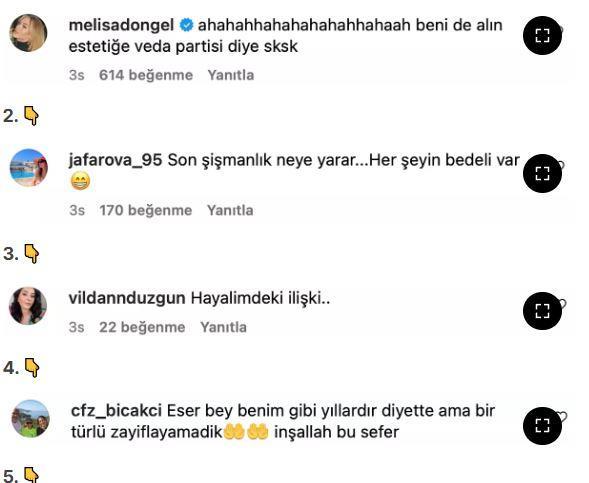The image size is (589, 483).
Task: View 22 beğenme likes list
Action: (x=142, y=327)
